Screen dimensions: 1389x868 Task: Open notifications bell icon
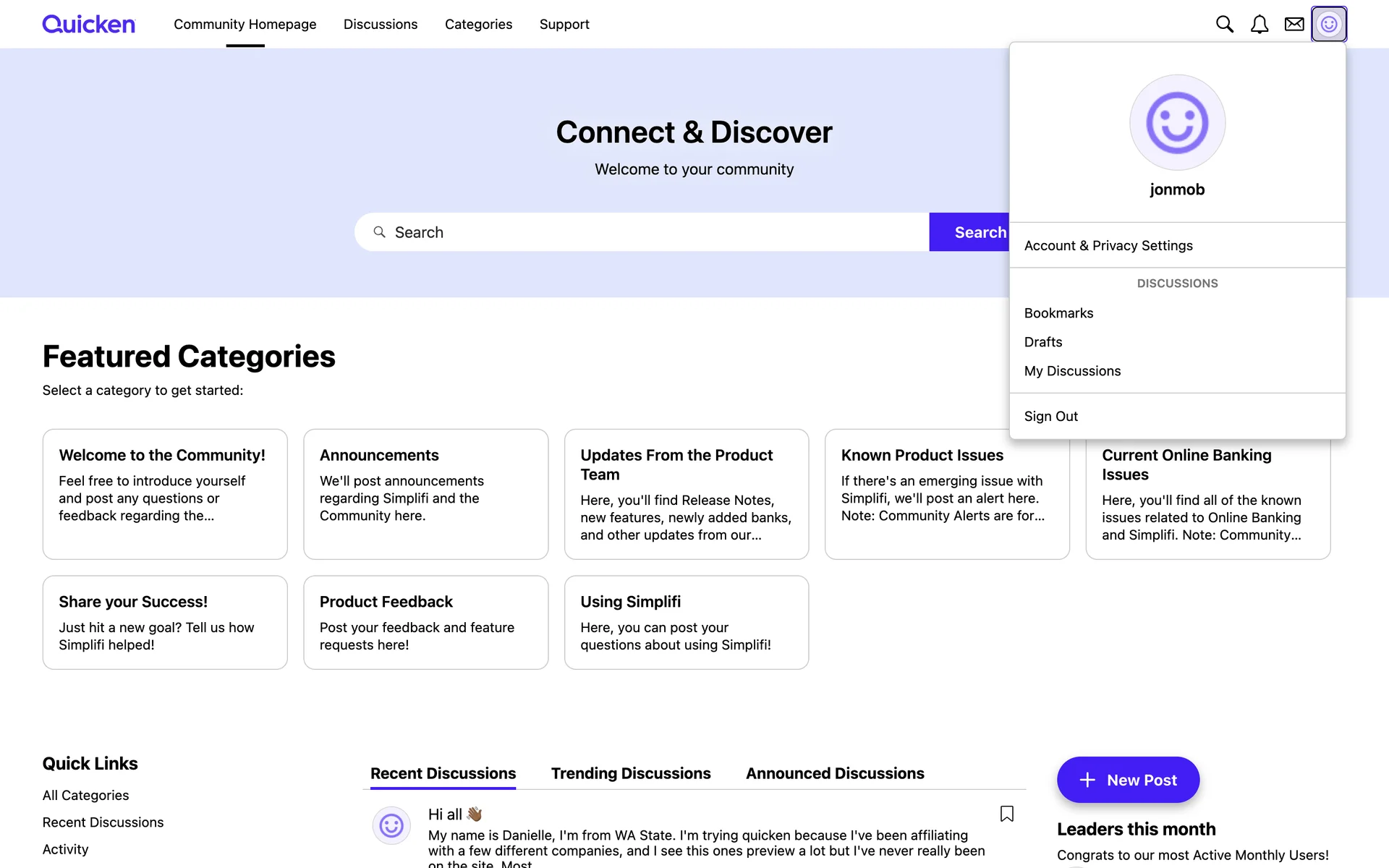(1259, 24)
